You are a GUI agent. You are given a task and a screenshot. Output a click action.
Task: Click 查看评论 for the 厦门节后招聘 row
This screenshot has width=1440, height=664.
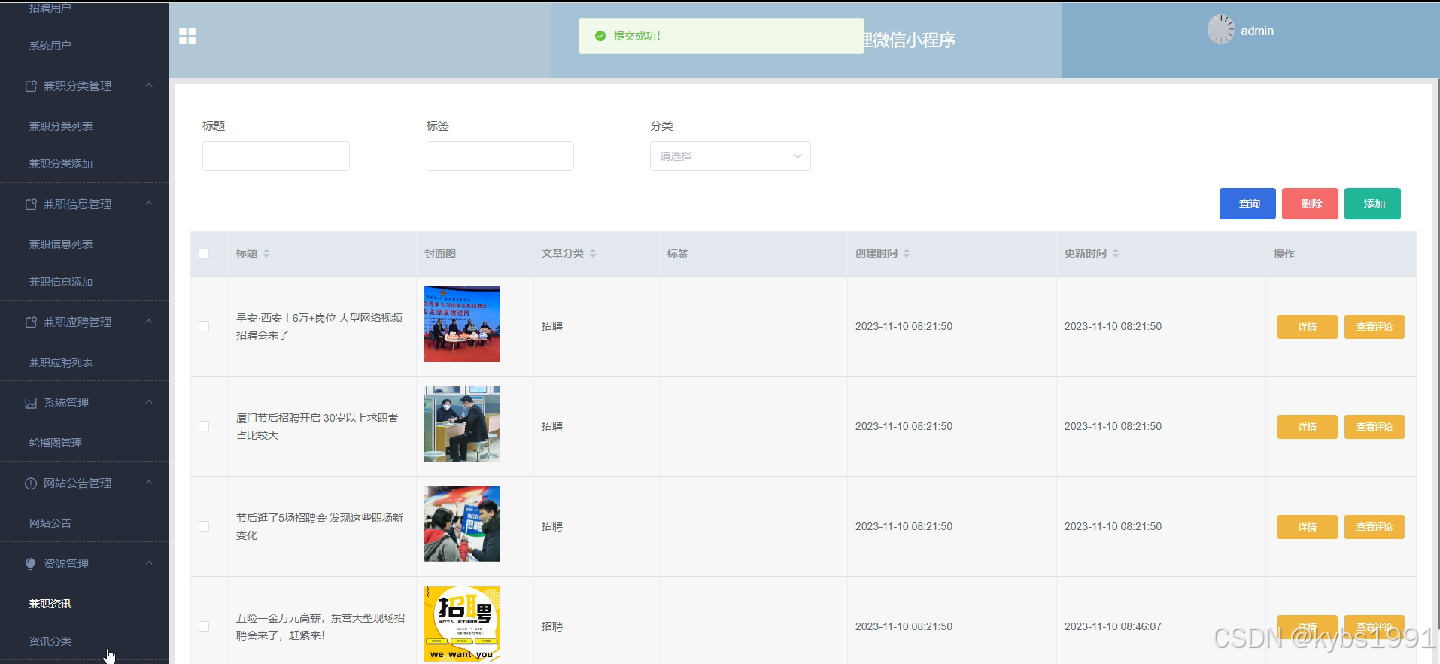pyautogui.click(x=1374, y=427)
